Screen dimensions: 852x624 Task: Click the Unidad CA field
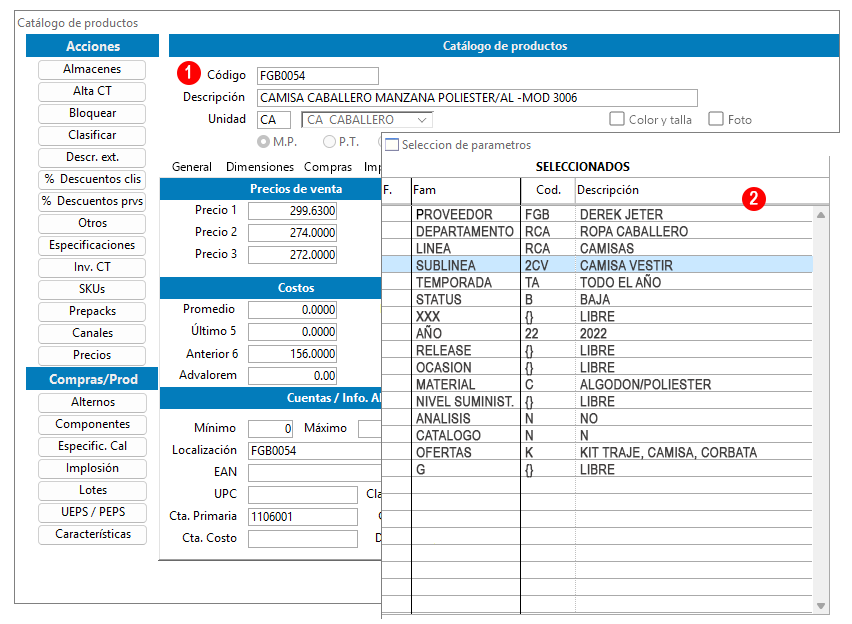click(x=274, y=120)
